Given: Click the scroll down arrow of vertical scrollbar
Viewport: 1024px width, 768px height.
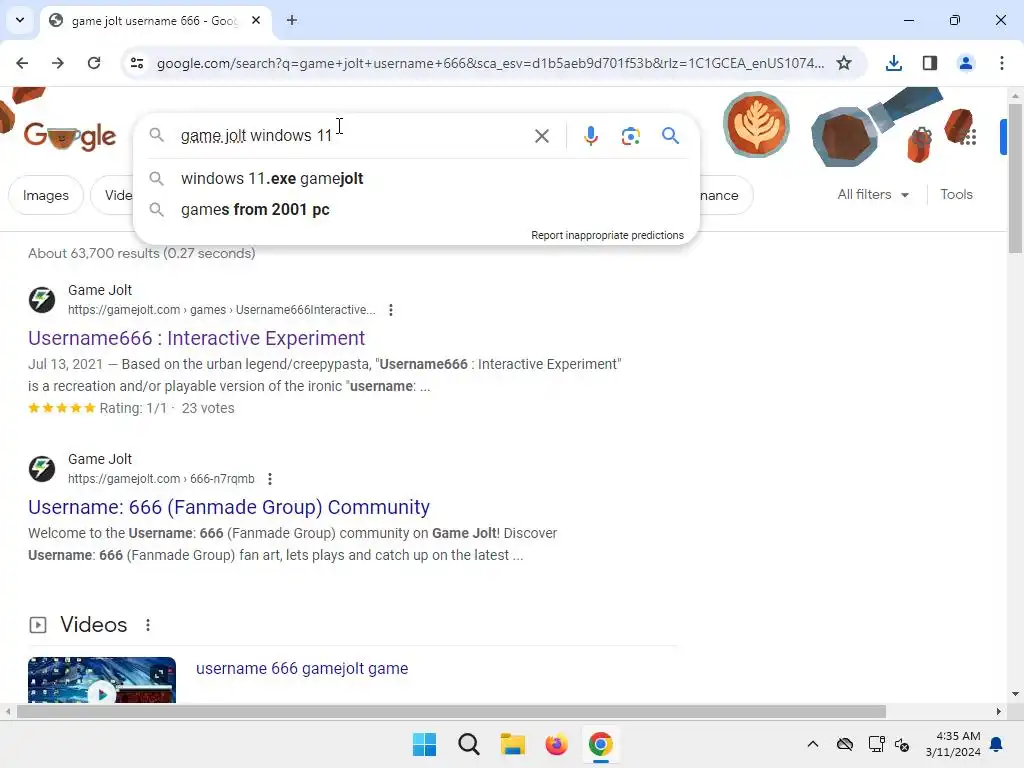Looking at the screenshot, I should coord(1015,694).
